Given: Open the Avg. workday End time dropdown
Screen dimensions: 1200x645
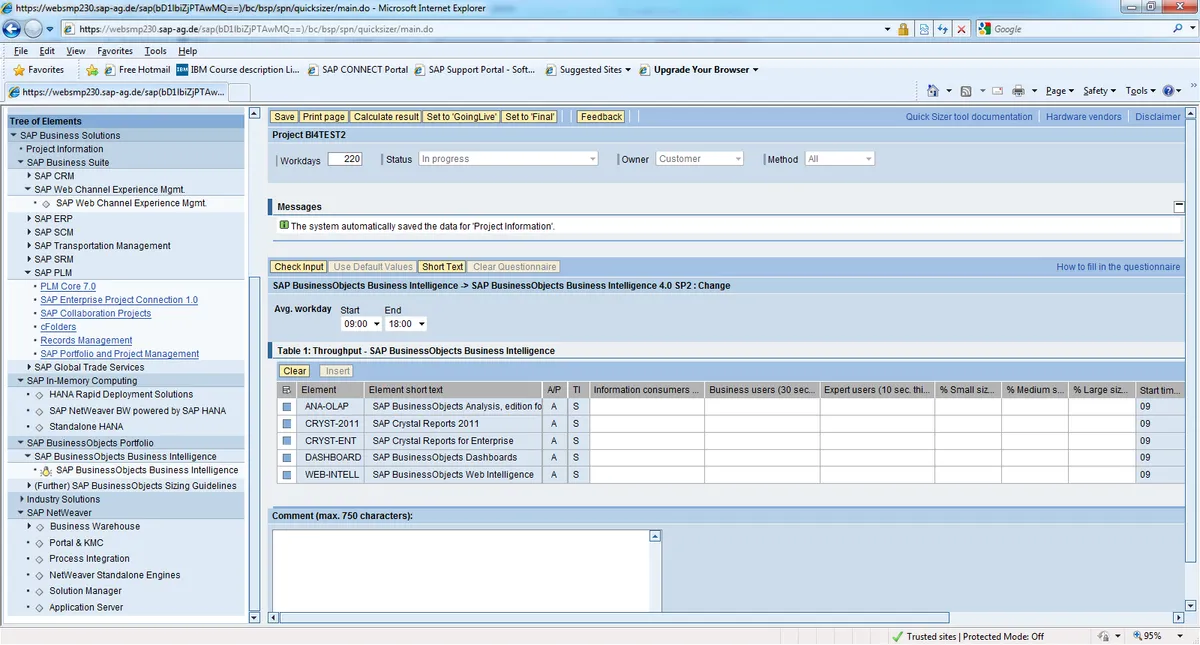Looking at the screenshot, I should tap(406, 324).
